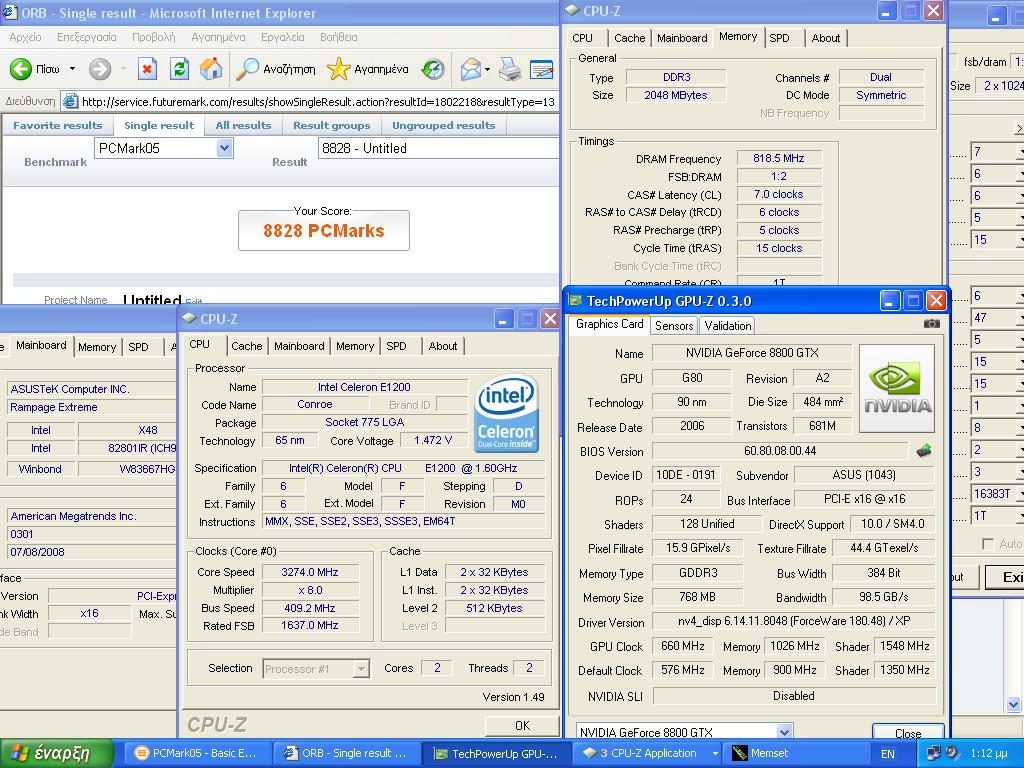Image resolution: width=1024 pixels, height=768 pixels.
Task: Click the IE Forward arrow button
Action: click(100, 69)
